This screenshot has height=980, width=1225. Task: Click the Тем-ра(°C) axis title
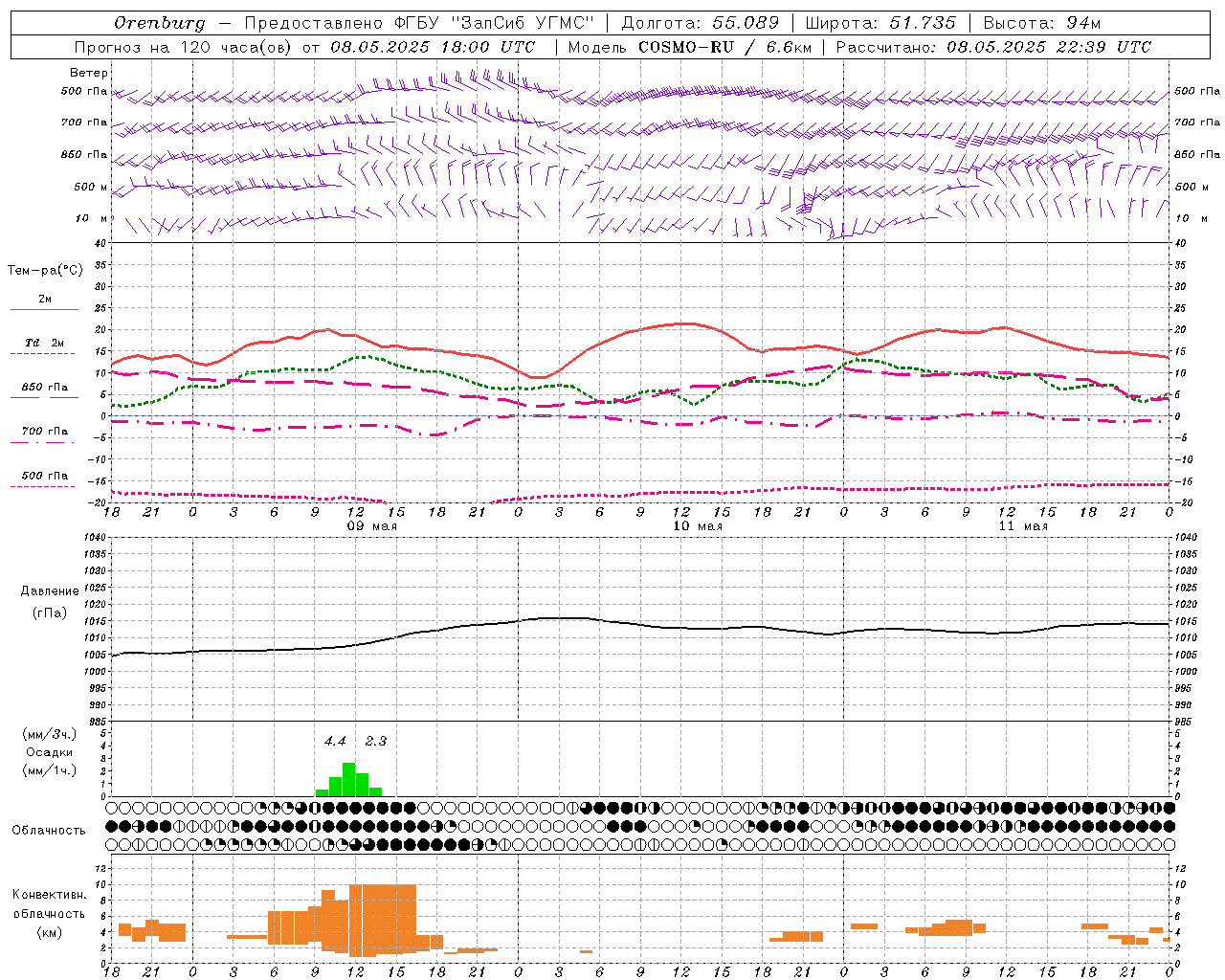(x=45, y=271)
